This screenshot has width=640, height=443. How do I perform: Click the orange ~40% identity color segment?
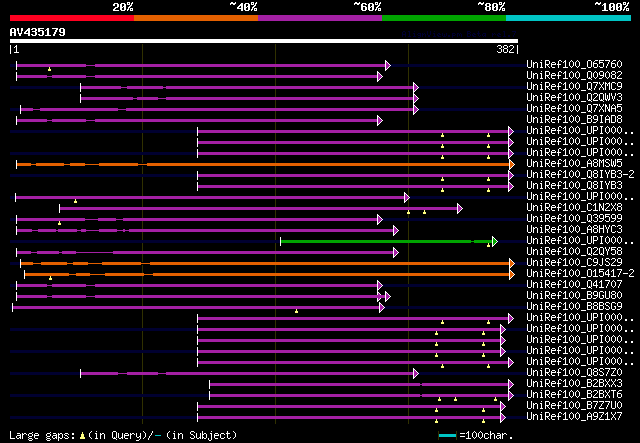(196, 18)
